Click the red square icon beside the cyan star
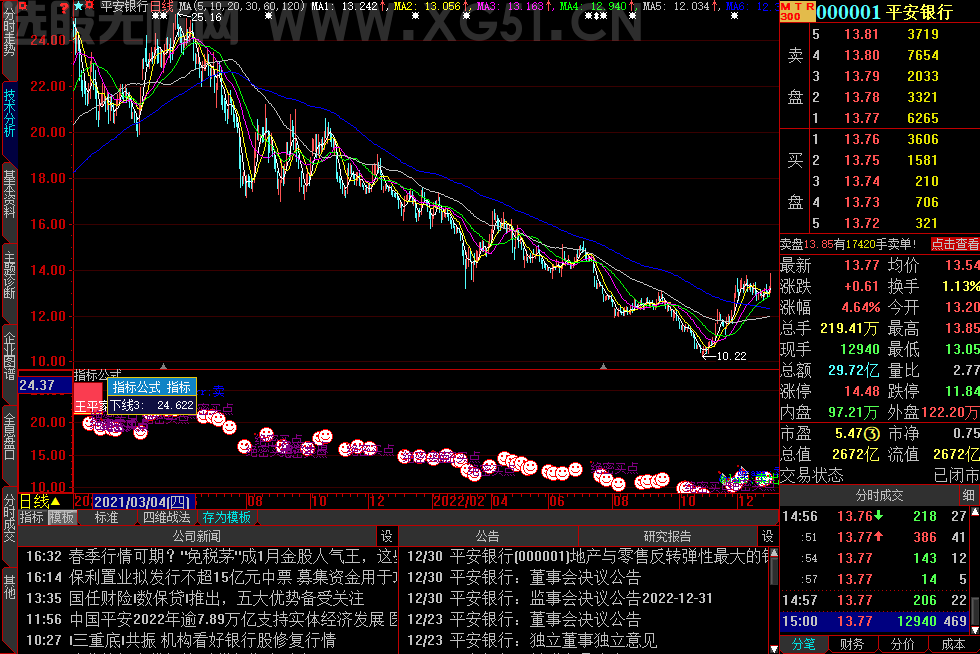Image resolution: width=980 pixels, height=654 pixels. click(89, 6)
